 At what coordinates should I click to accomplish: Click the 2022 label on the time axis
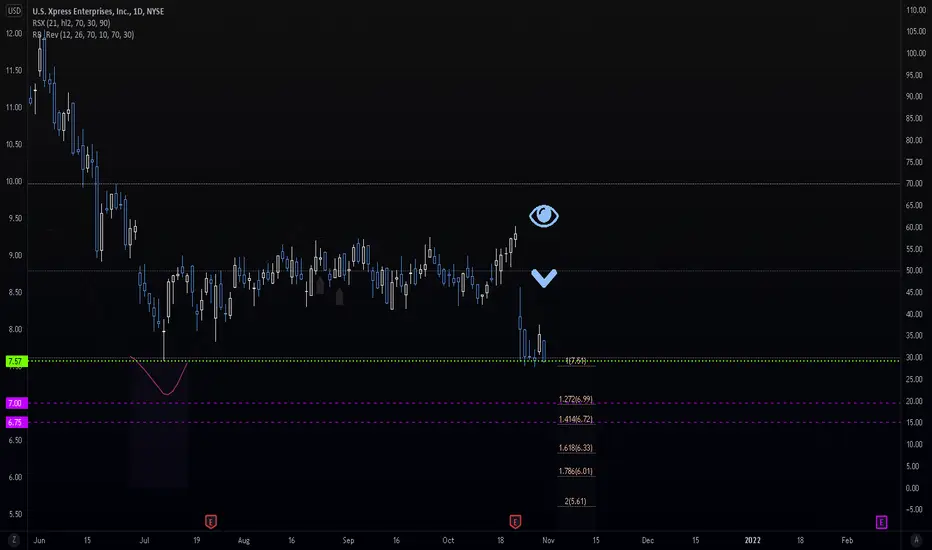[752, 540]
